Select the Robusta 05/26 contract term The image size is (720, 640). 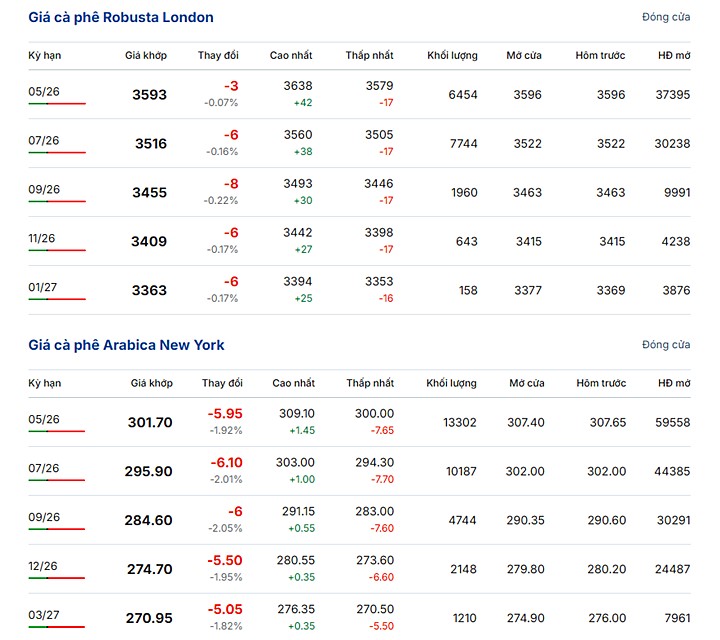click(44, 91)
